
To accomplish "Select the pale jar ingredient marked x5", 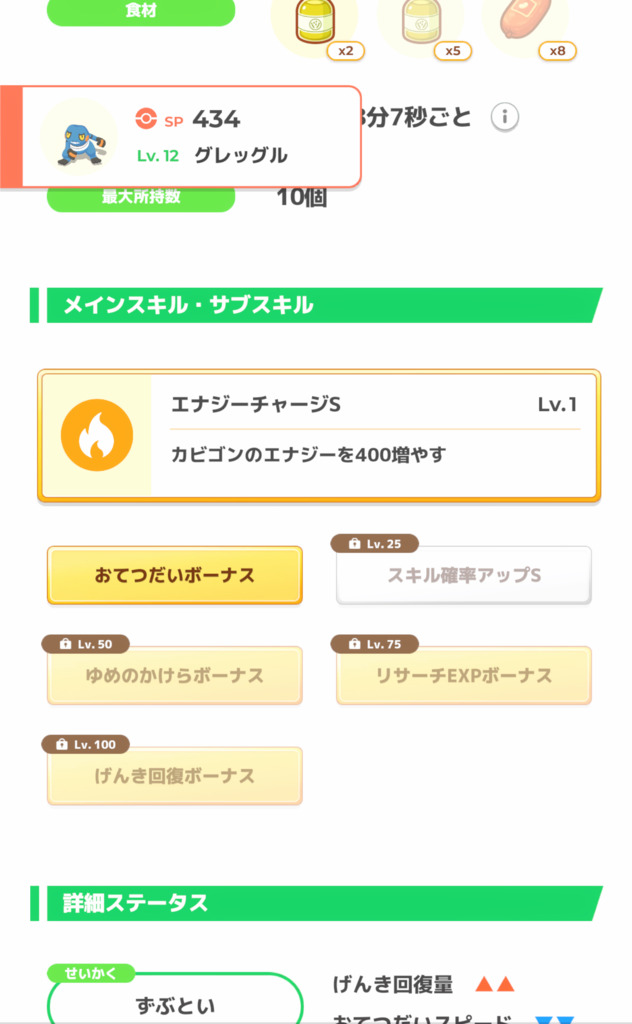I will [421, 22].
